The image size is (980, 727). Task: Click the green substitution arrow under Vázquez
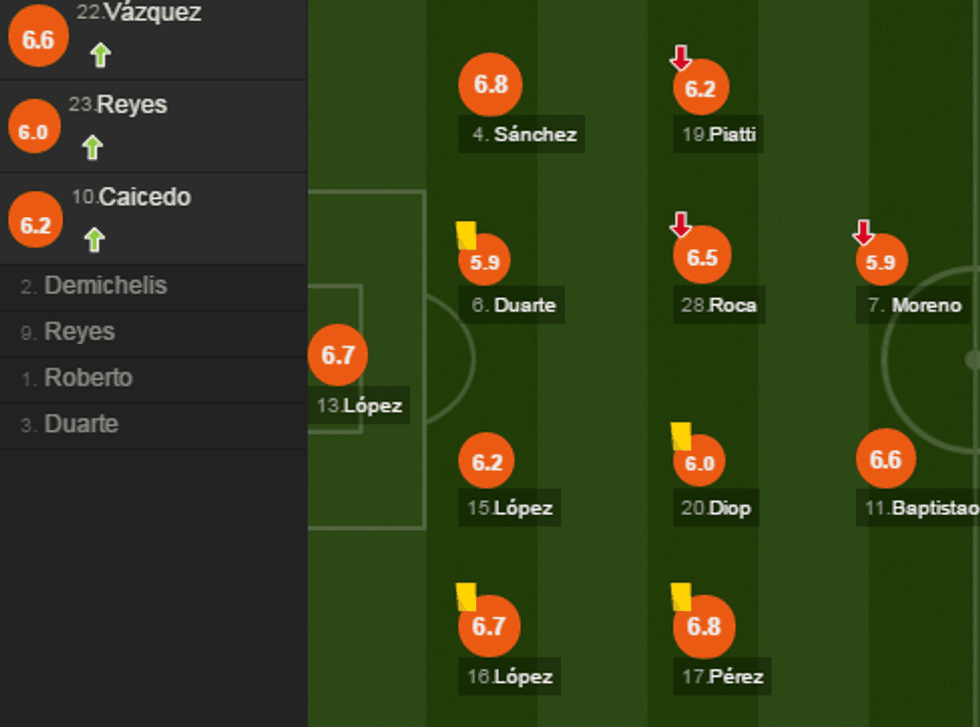point(99,55)
